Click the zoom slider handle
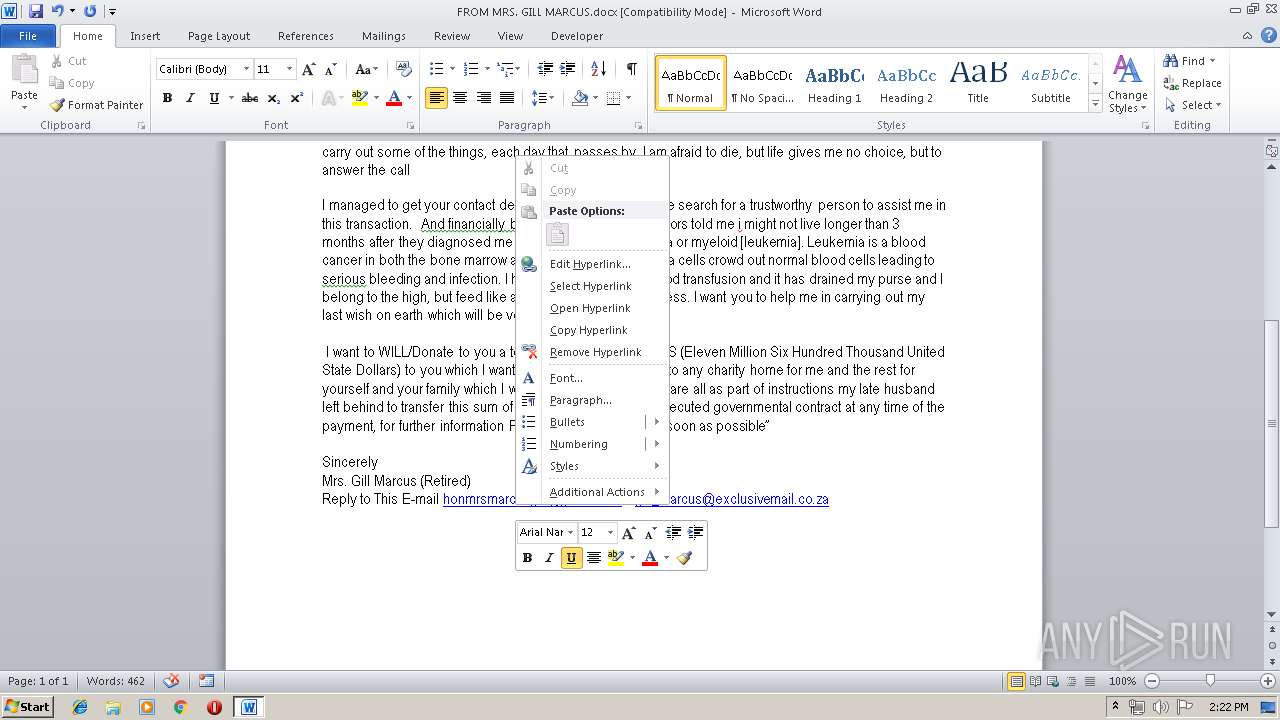Viewport: 1280px width, 720px height. click(x=1210, y=681)
